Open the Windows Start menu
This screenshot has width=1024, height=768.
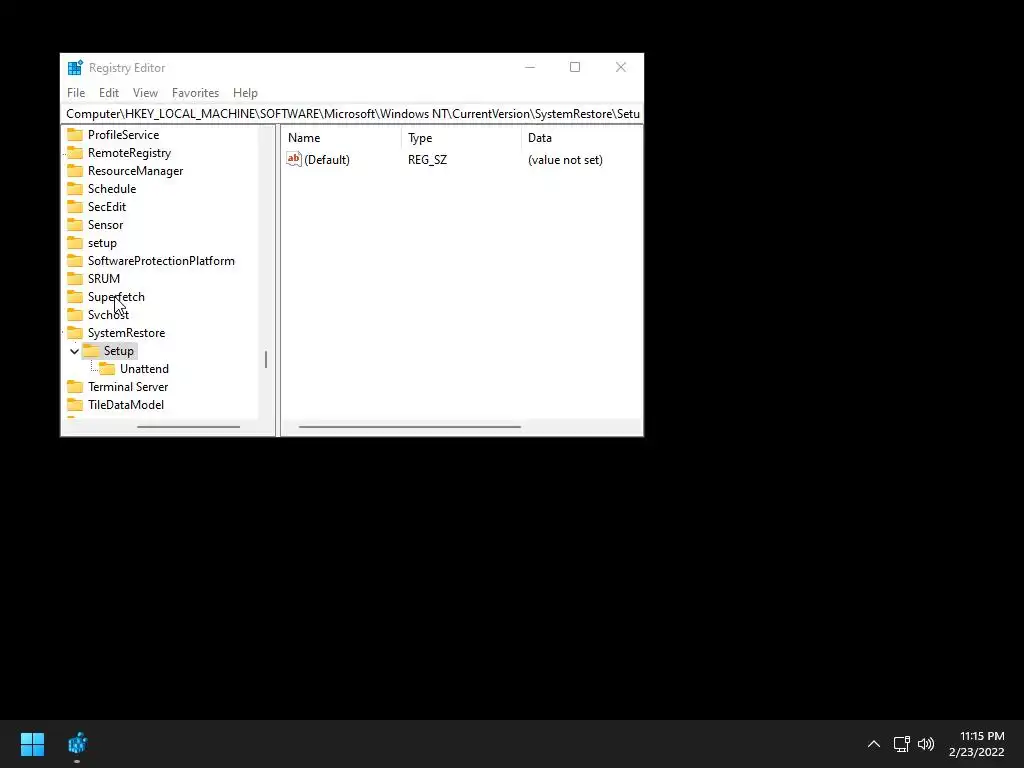pyautogui.click(x=32, y=744)
